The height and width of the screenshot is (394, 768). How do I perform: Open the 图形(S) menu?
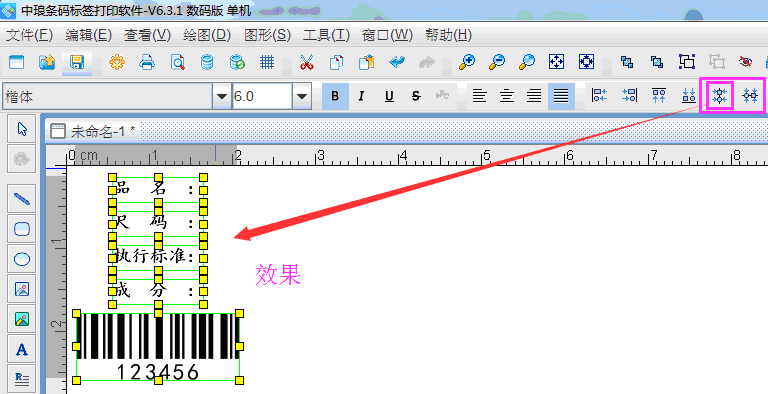(267, 35)
